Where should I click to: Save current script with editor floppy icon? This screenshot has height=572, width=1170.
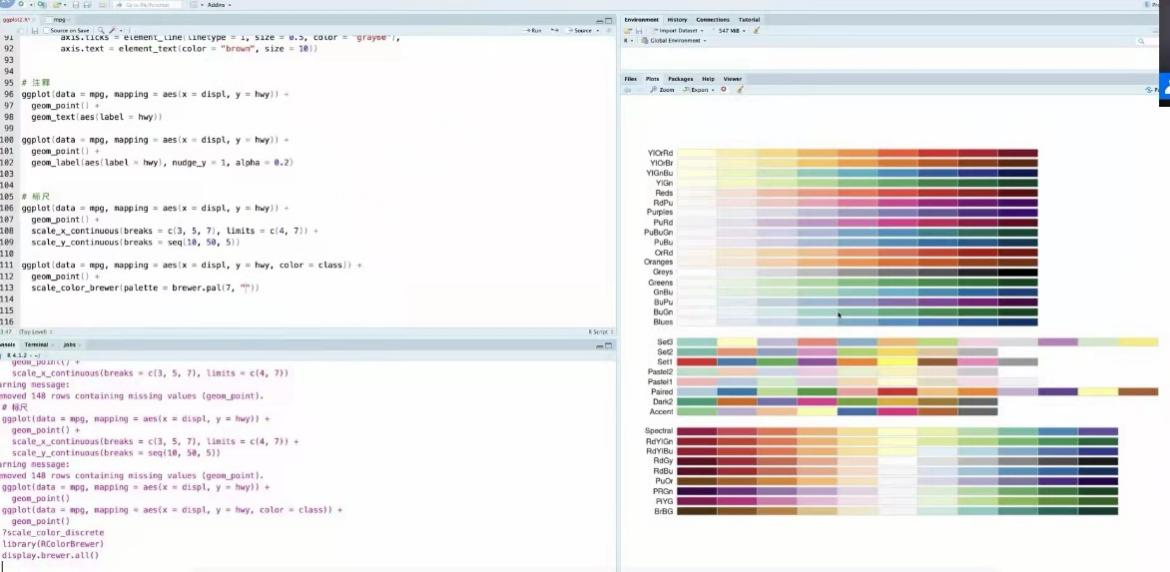pyautogui.click(x=34, y=30)
